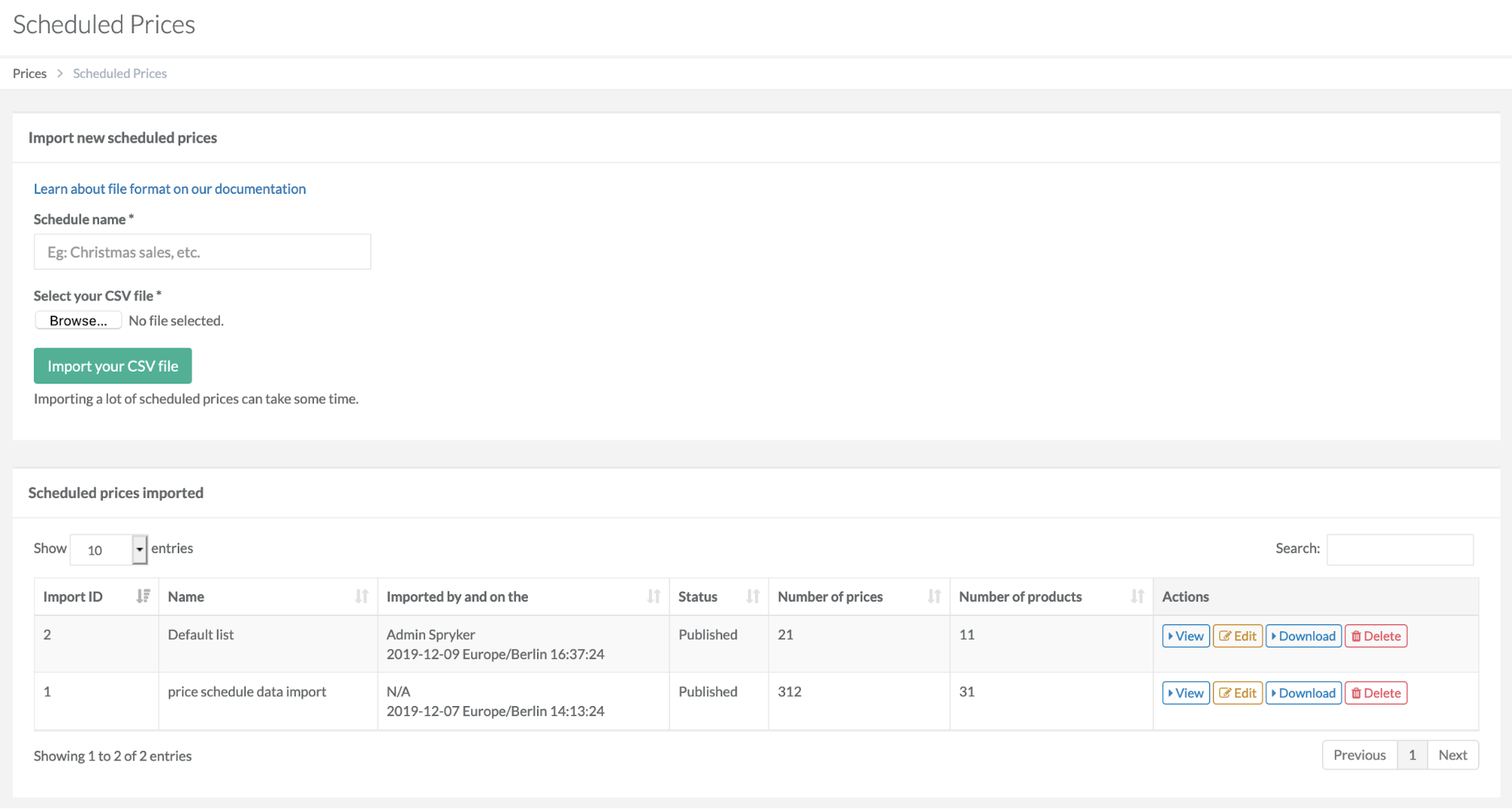1512x809 pixels.
Task: Download the Default list import
Action: [1303, 636]
